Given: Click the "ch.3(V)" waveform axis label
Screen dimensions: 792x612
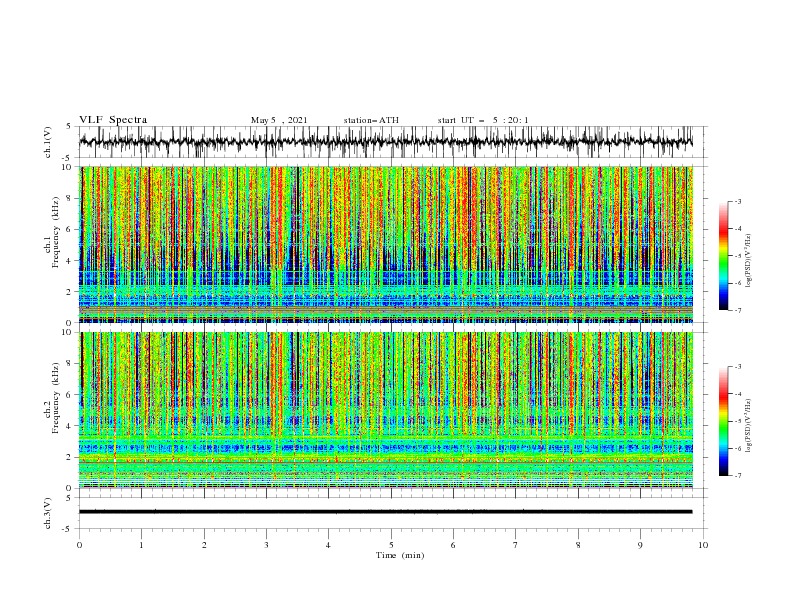Looking at the screenshot, I should [x=48, y=513].
